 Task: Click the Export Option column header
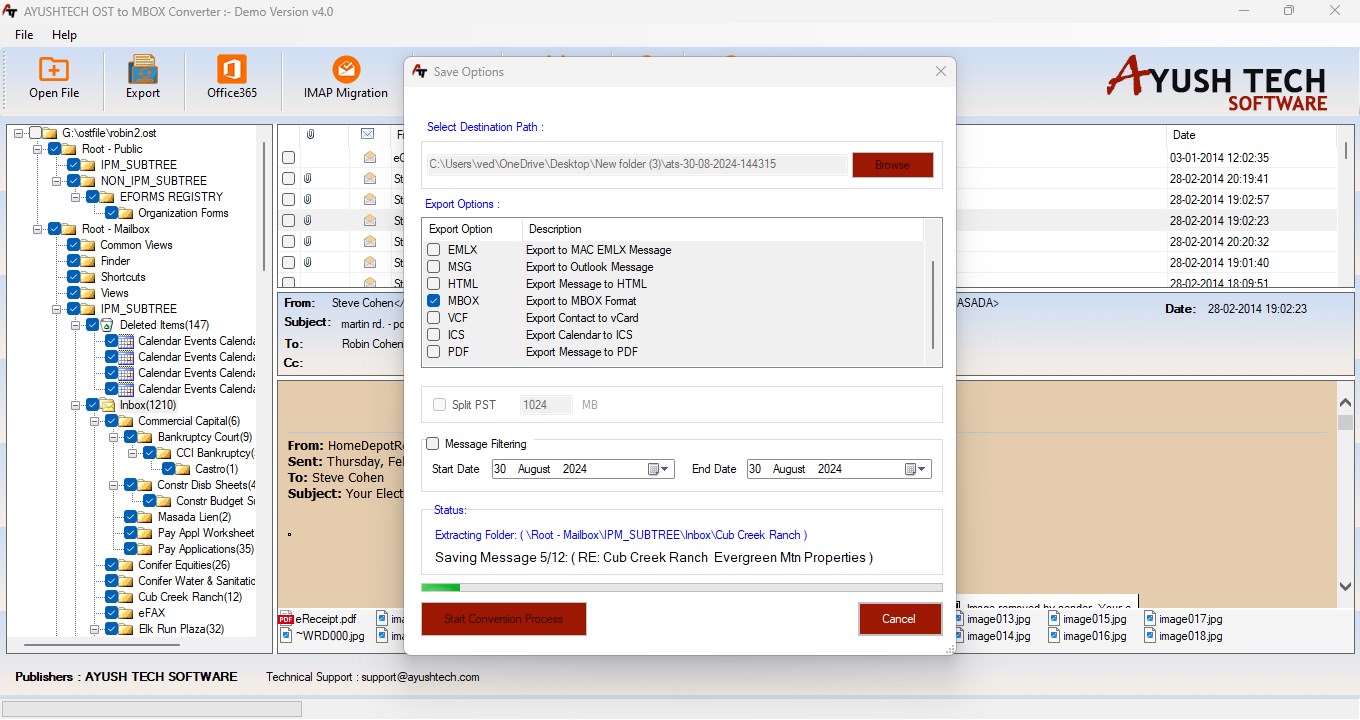473,229
